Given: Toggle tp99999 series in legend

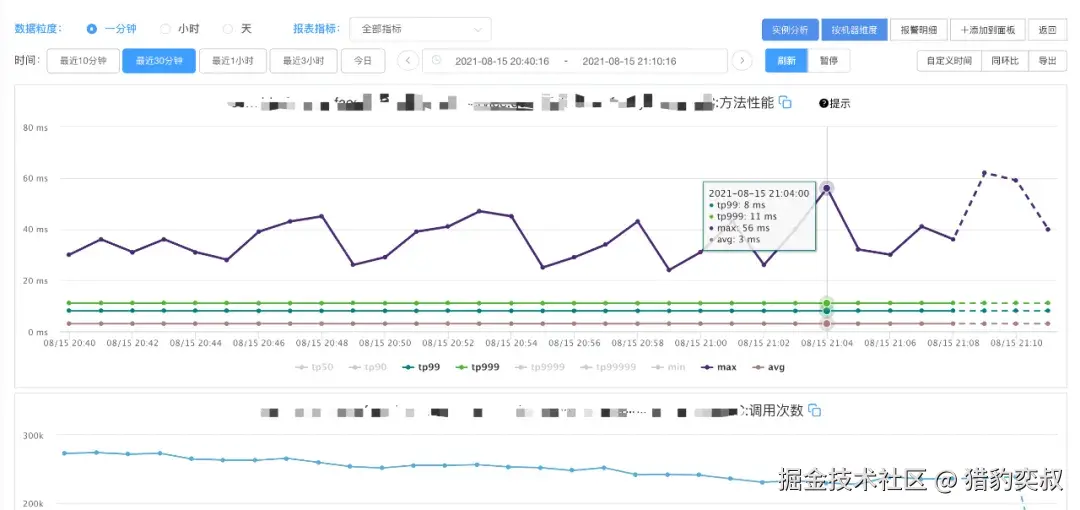Looking at the screenshot, I should [x=608, y=367].
